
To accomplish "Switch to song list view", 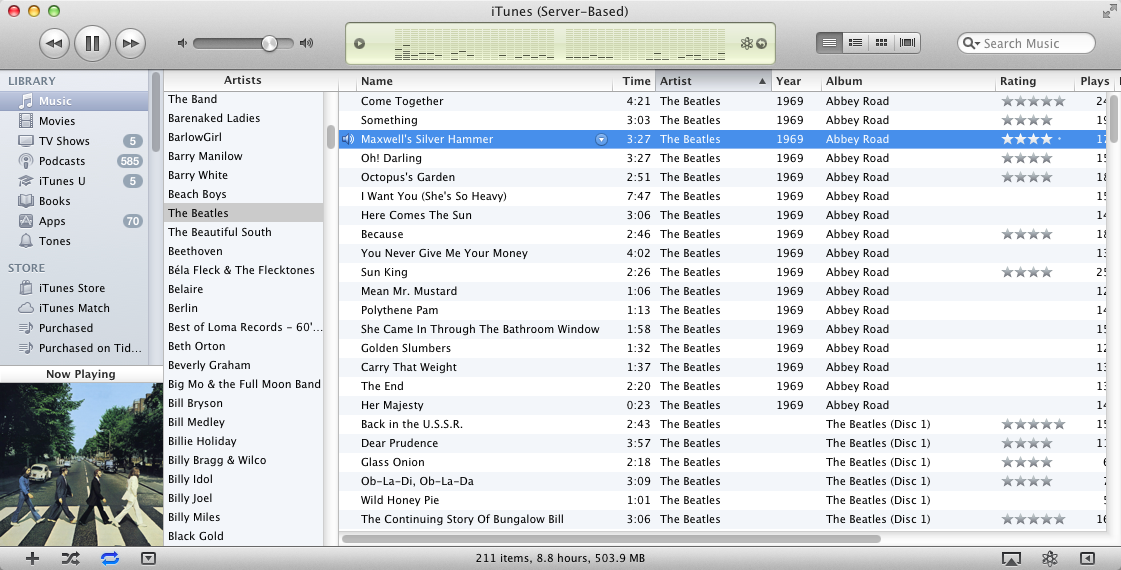I will (829, 43).
